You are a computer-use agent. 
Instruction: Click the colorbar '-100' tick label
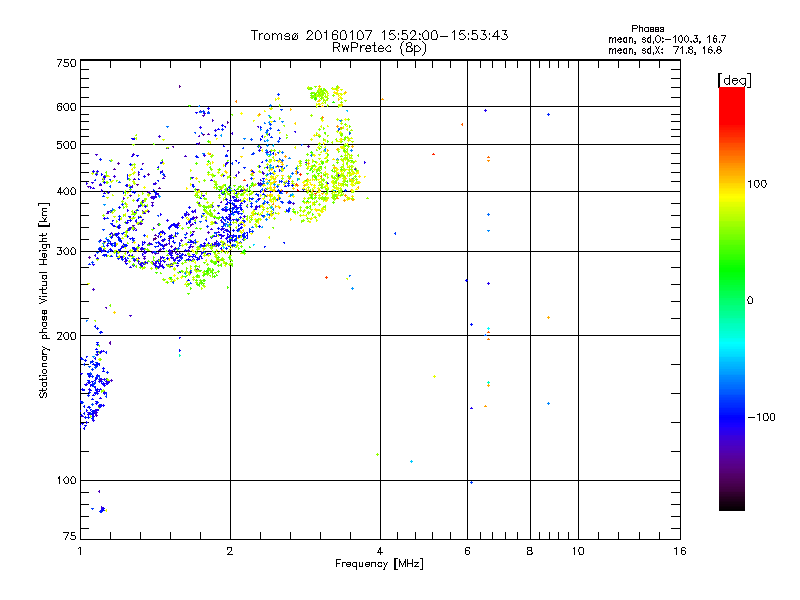(x=761, y=417)
